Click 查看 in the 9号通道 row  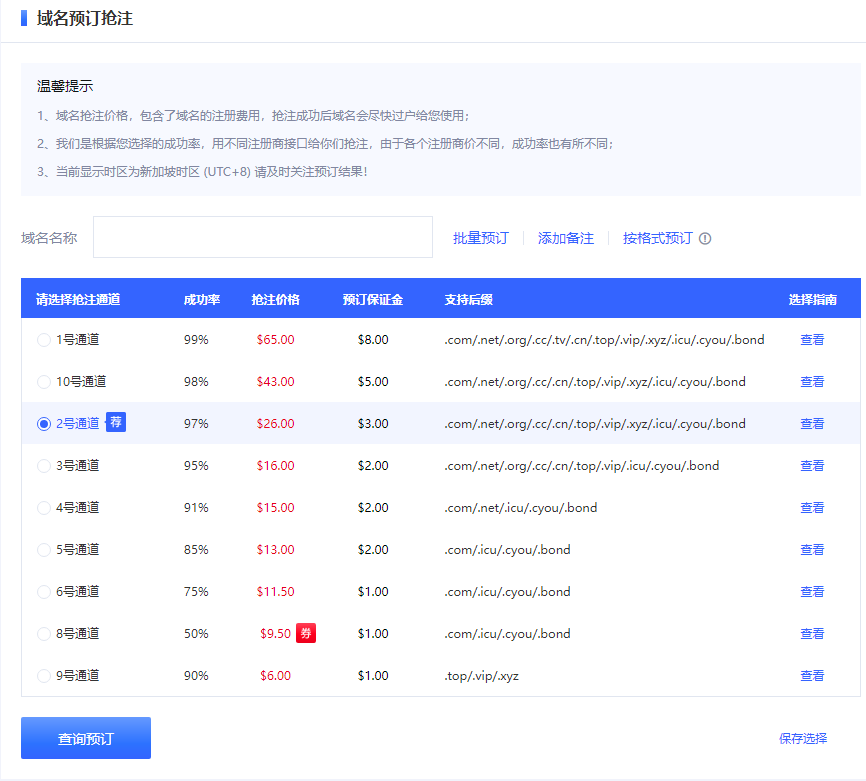(x=812, y=676)
